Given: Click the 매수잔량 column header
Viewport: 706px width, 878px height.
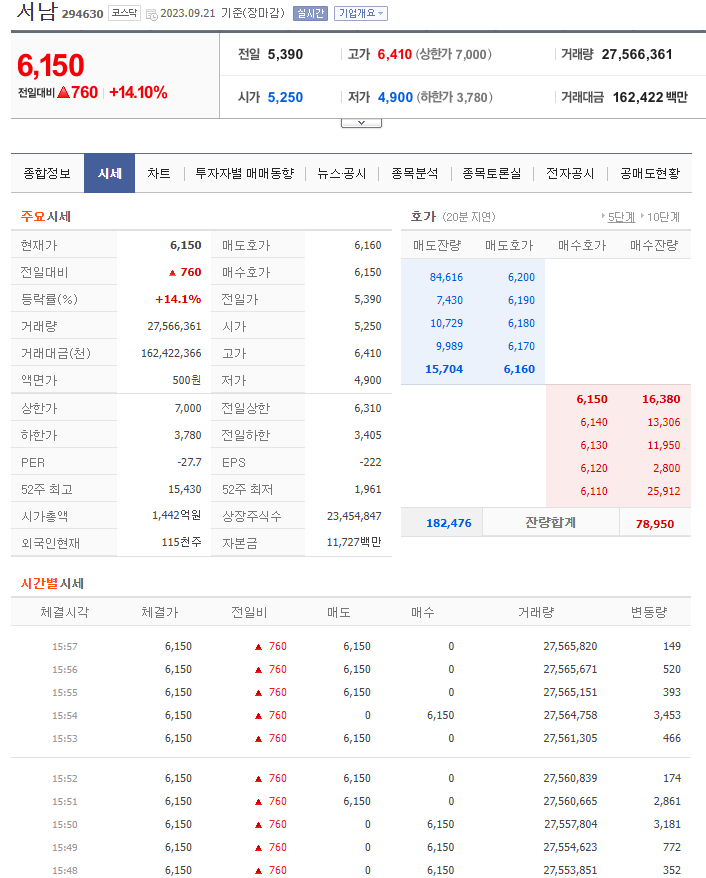Looking at the screenshot, I should click(653, 245).
